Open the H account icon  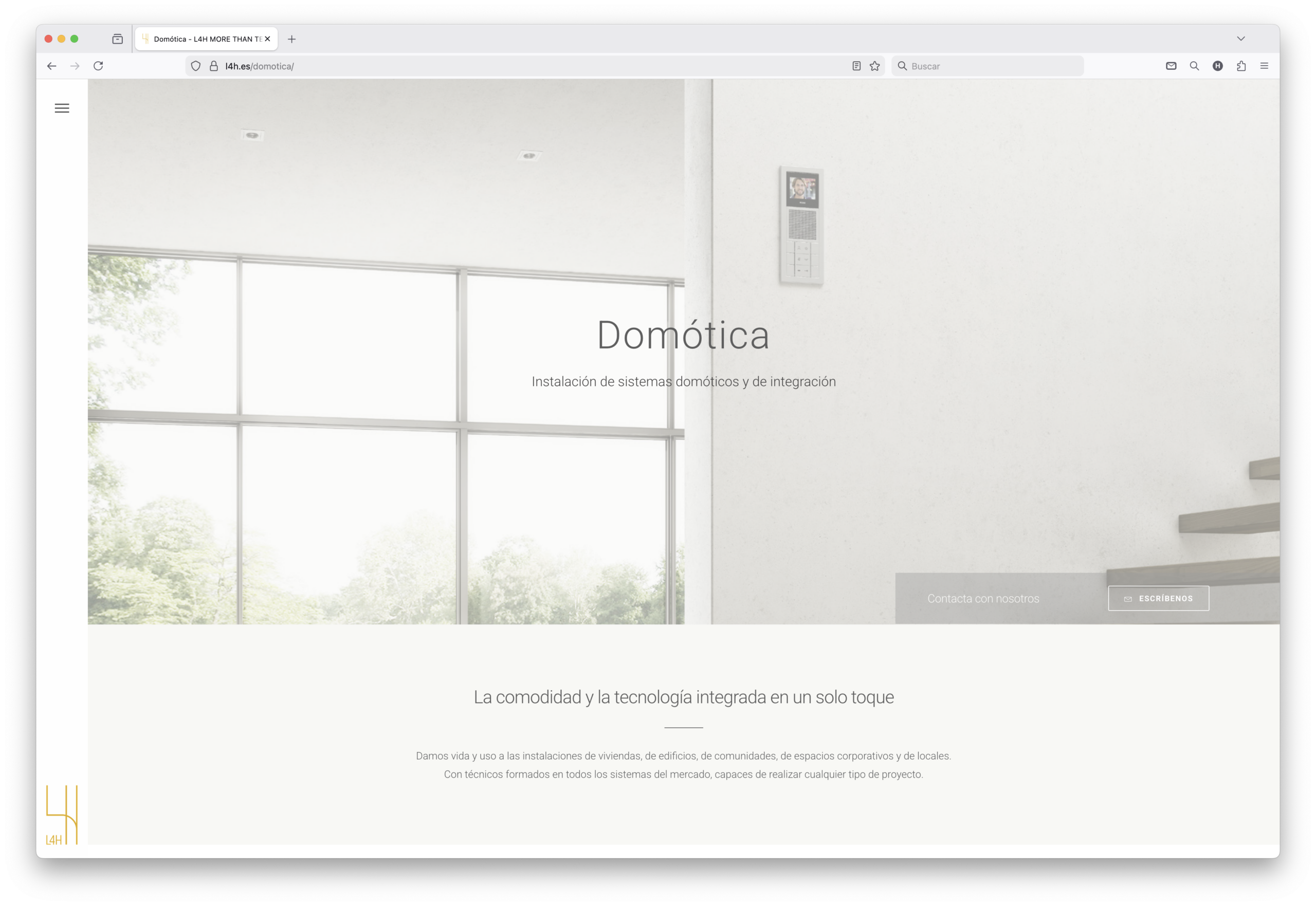[1217, 66]
